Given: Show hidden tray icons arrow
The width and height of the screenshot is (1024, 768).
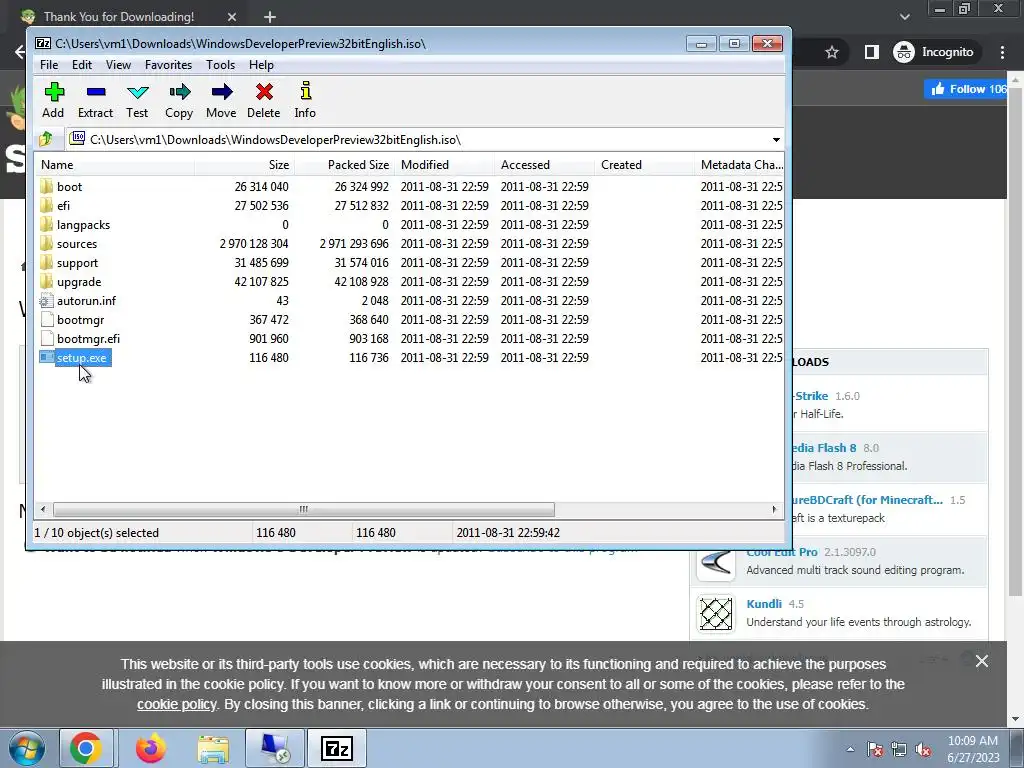Looking at the screenshot, I should (850, 749).
